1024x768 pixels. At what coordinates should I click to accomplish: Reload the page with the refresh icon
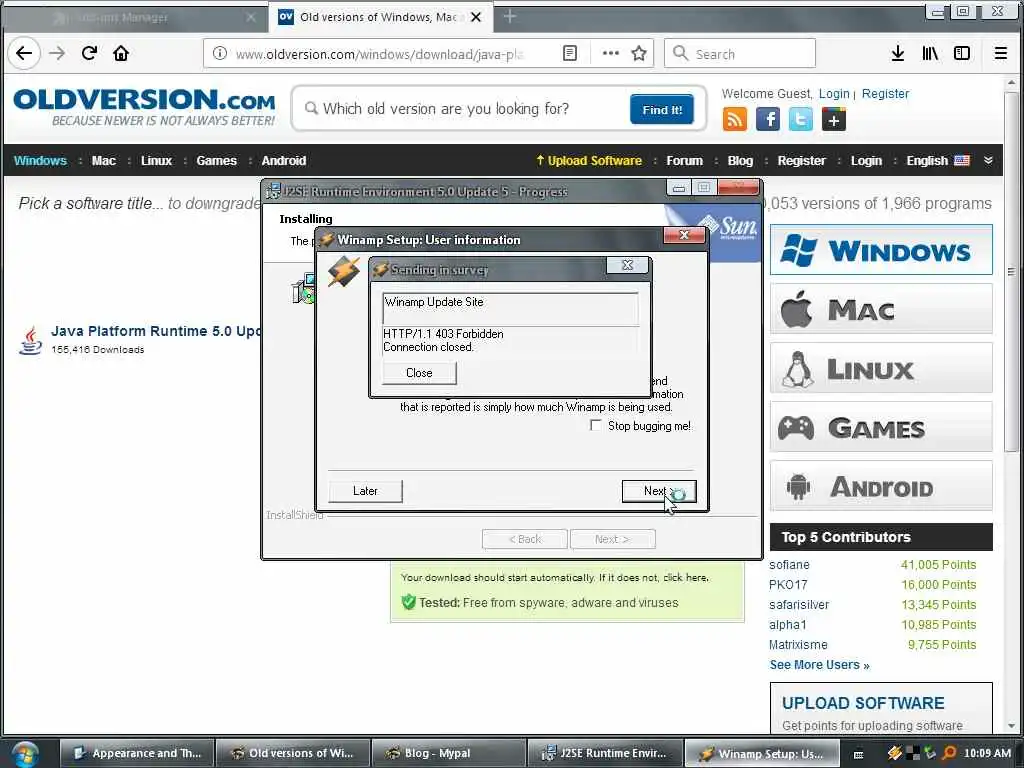pyautogui.click(x=89, y=54)
